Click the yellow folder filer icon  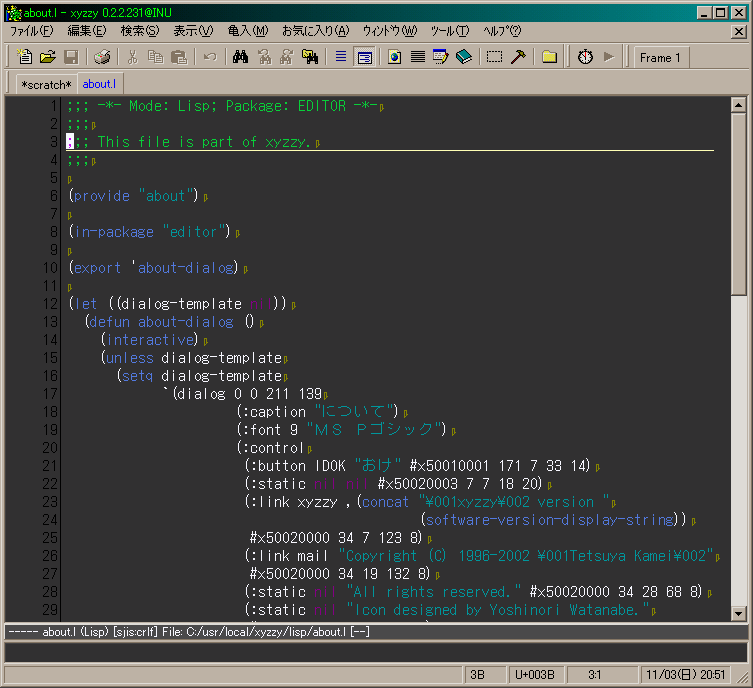[549, 57]
